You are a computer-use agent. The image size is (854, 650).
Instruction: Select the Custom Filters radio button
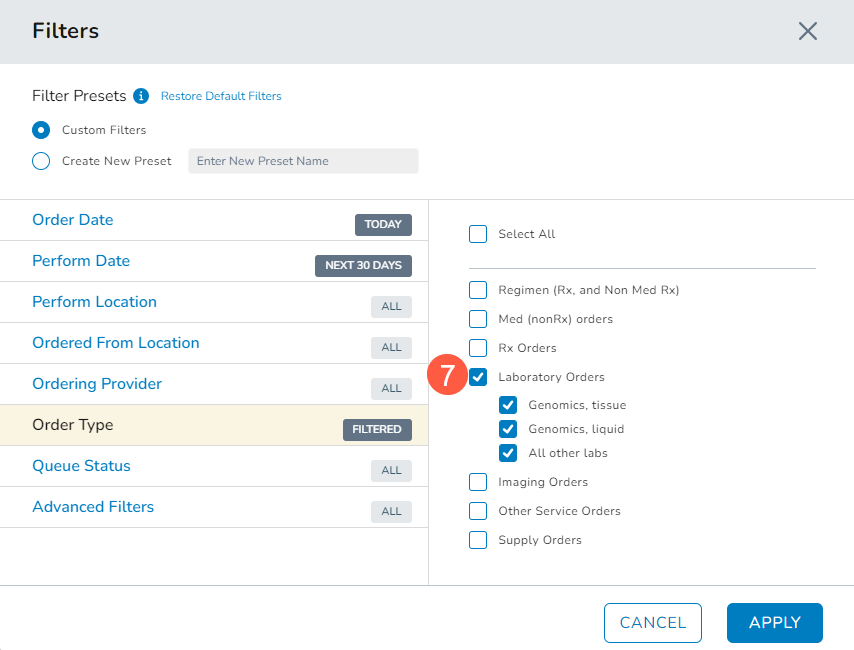41,130
